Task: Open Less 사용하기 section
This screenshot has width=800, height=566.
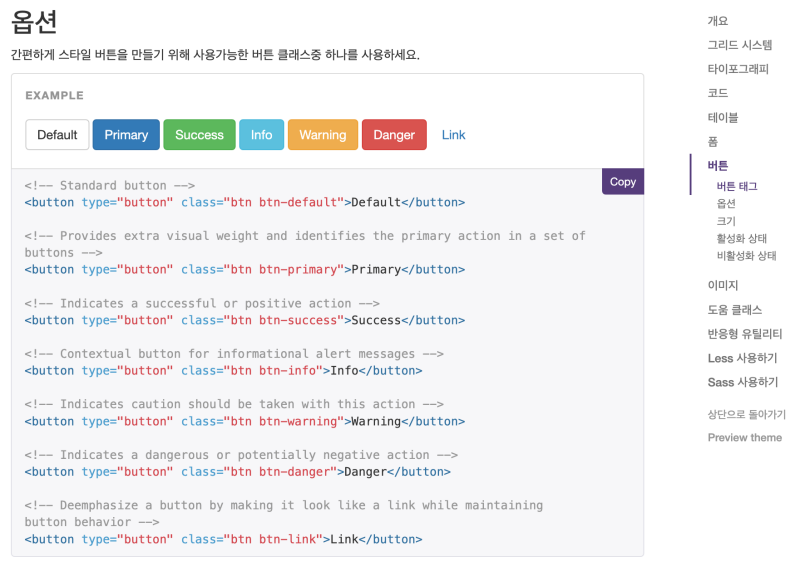Action: click(x=742, y=358)
